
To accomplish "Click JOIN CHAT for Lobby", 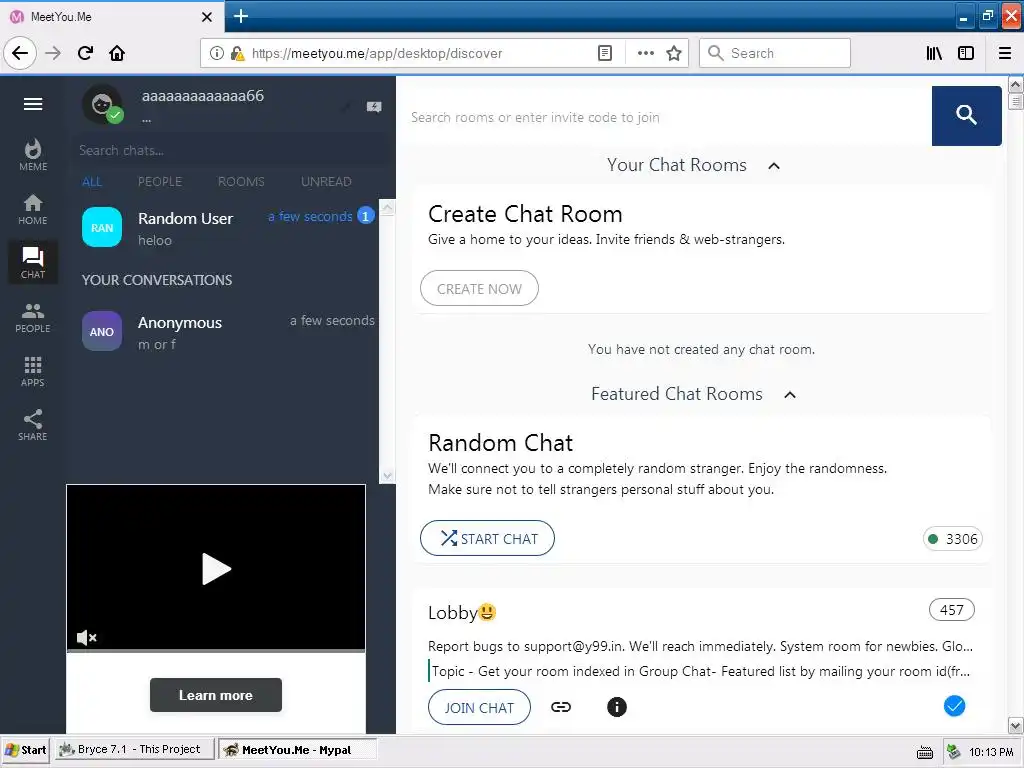I will [479, 707].
